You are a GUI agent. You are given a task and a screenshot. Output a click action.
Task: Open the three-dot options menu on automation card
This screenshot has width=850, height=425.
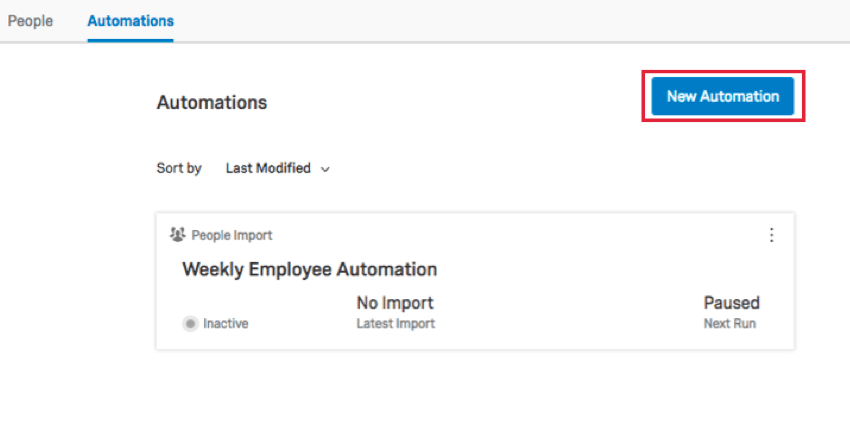(x=771, y=235)
